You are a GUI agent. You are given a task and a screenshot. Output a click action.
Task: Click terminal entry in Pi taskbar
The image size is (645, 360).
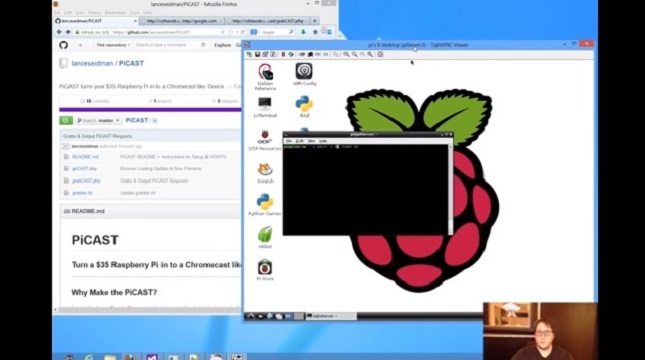point(331,316)
